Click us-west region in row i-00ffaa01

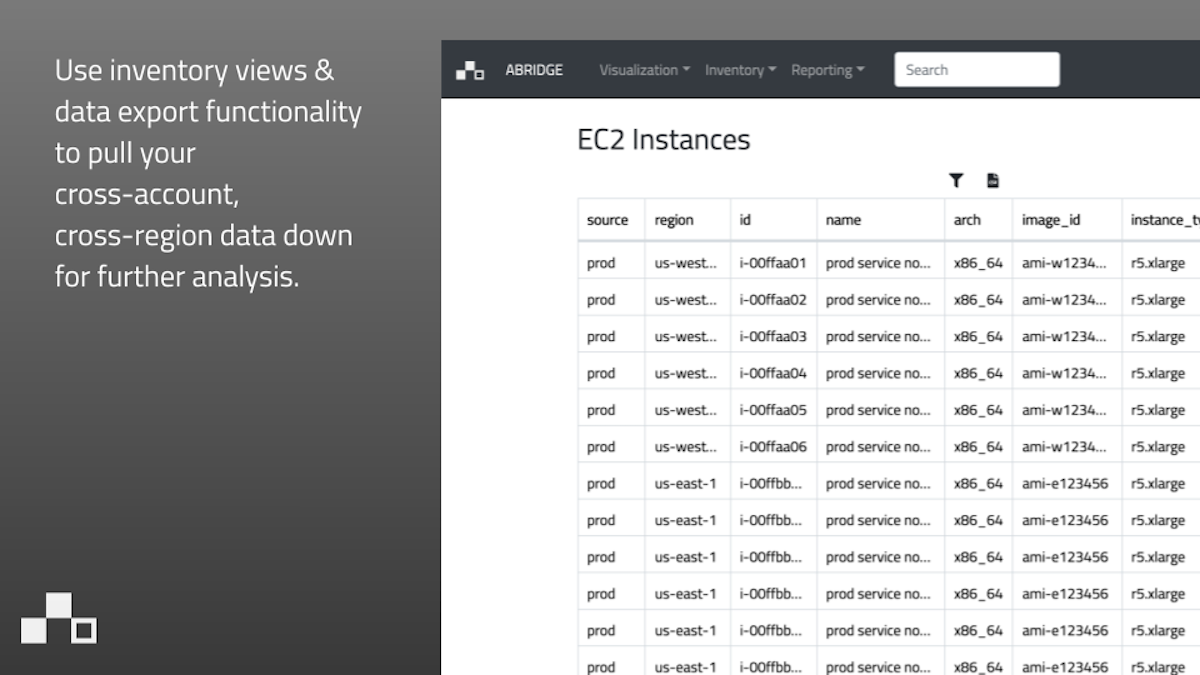(x=686, y=264)
